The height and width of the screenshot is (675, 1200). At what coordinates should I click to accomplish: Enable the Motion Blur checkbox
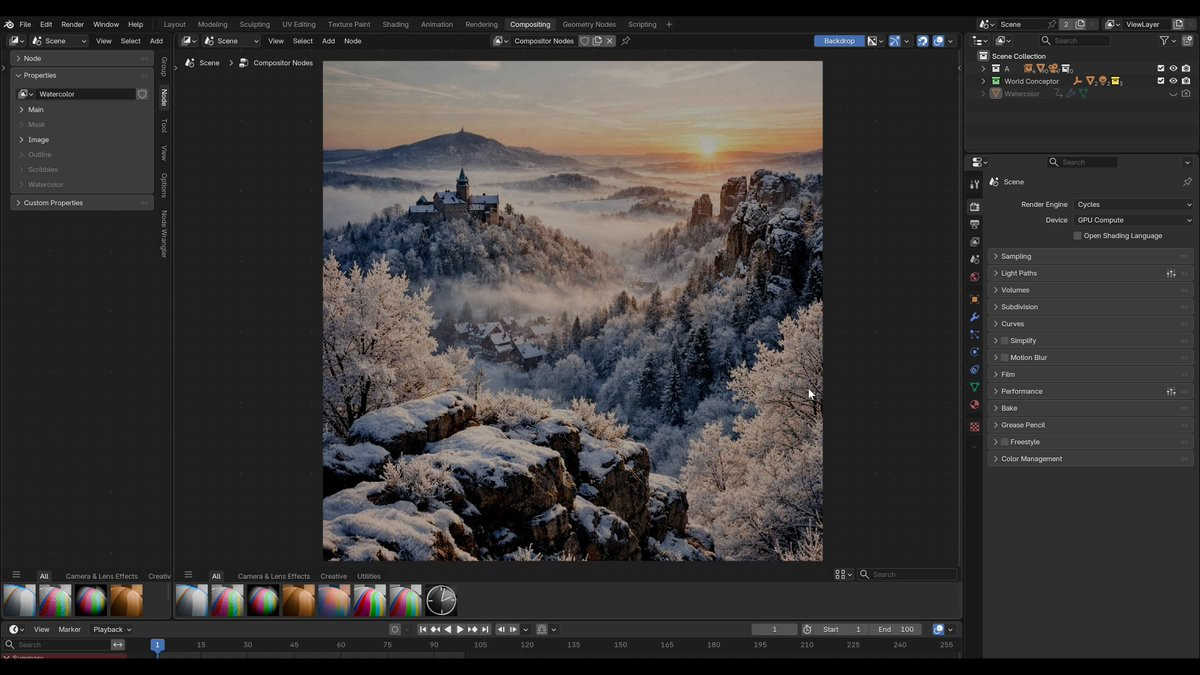[x=1005, y=358]
